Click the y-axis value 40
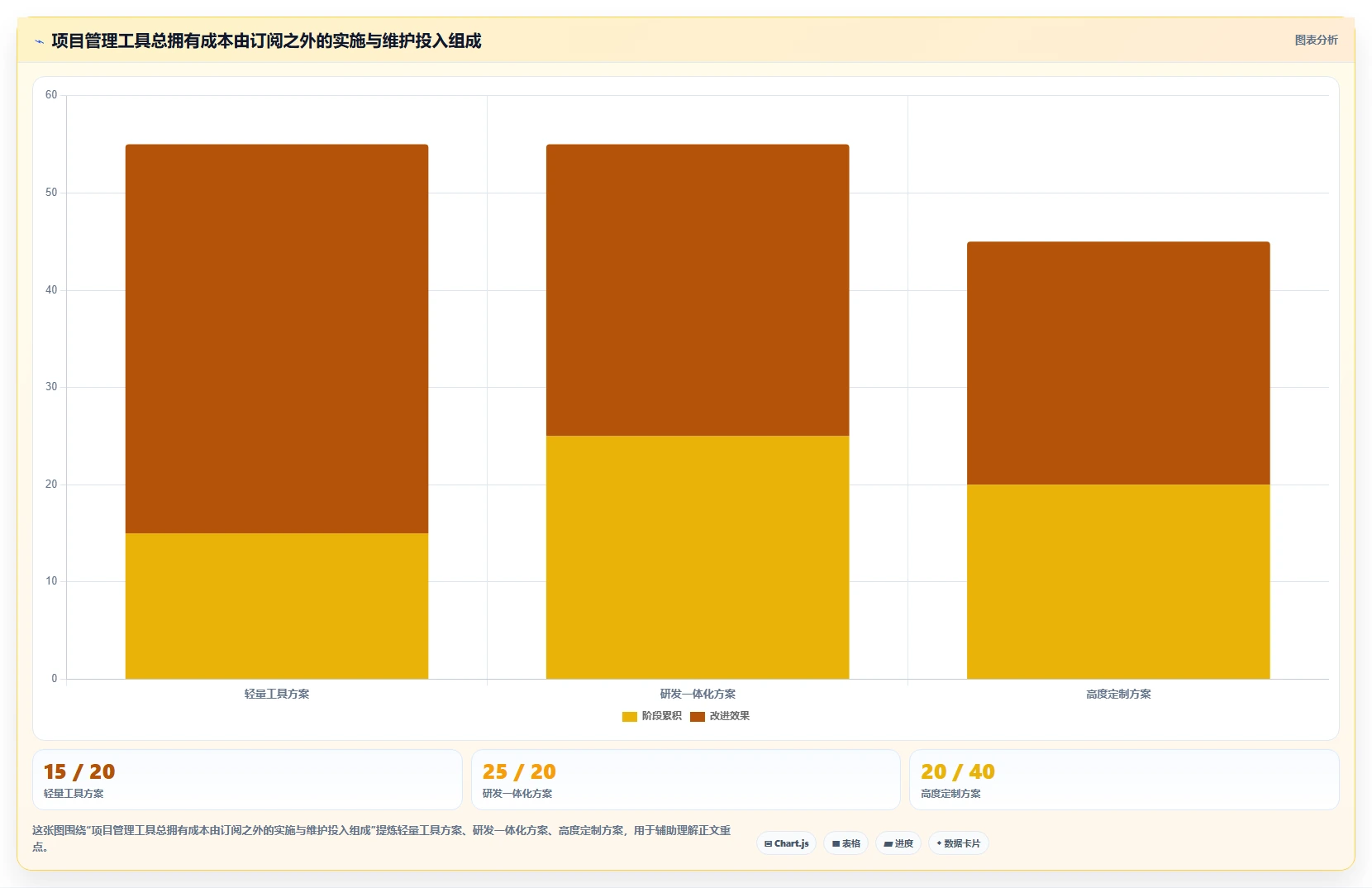Screen dimensions: 1372x888 click(51, 290)
